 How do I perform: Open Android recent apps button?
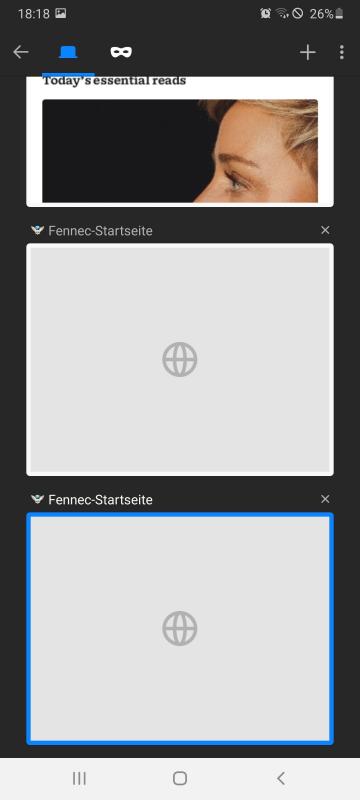(x=79, y=778)
